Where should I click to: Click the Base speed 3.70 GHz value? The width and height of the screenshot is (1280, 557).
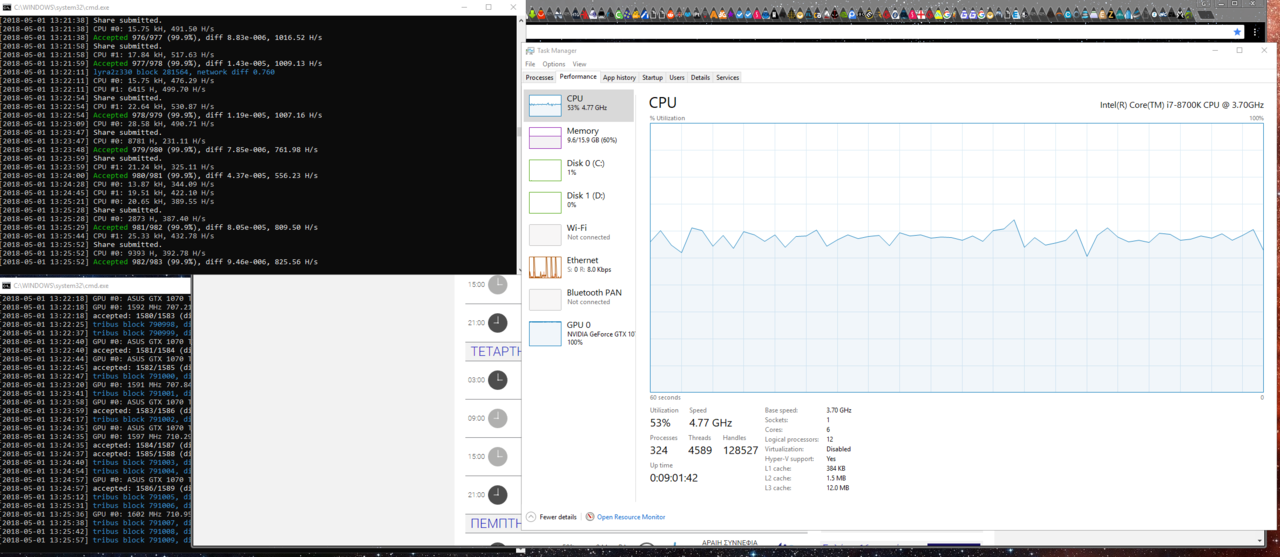839,410
